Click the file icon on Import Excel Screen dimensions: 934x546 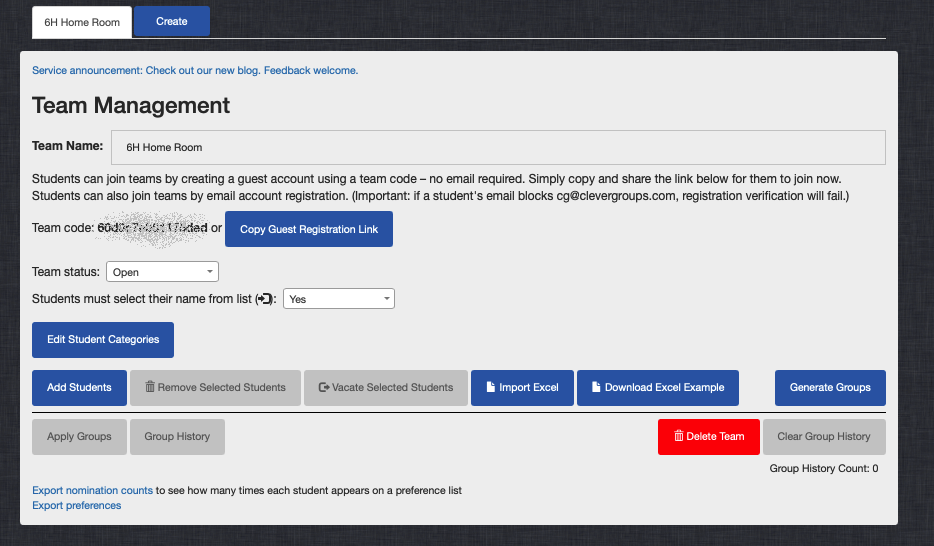491,387
